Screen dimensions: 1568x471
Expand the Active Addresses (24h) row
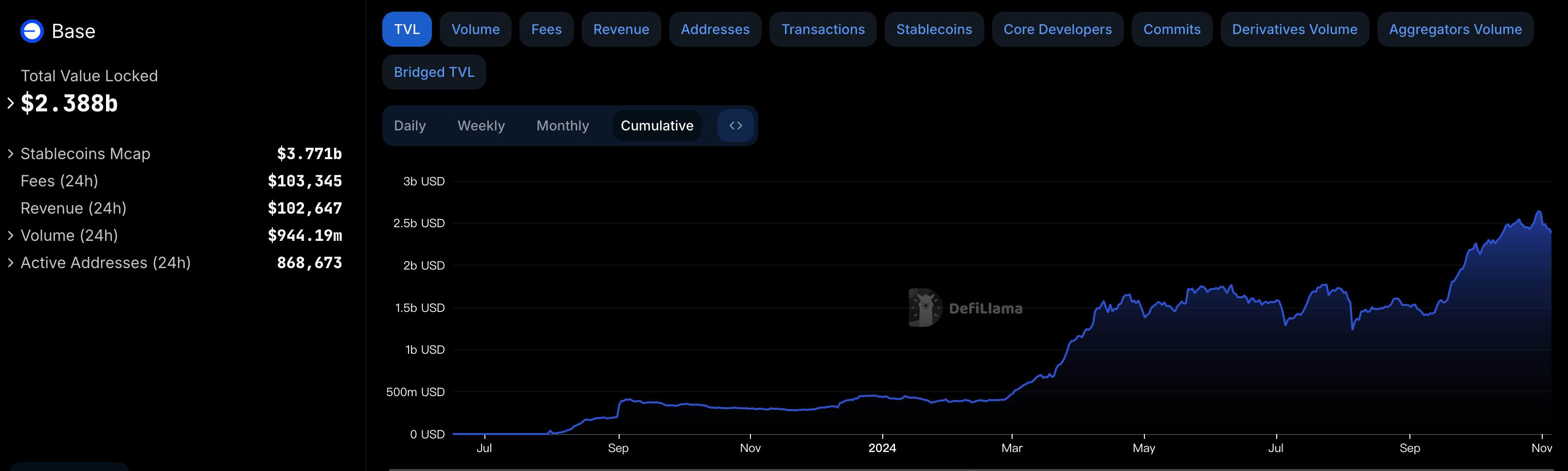tap(10, 263)
